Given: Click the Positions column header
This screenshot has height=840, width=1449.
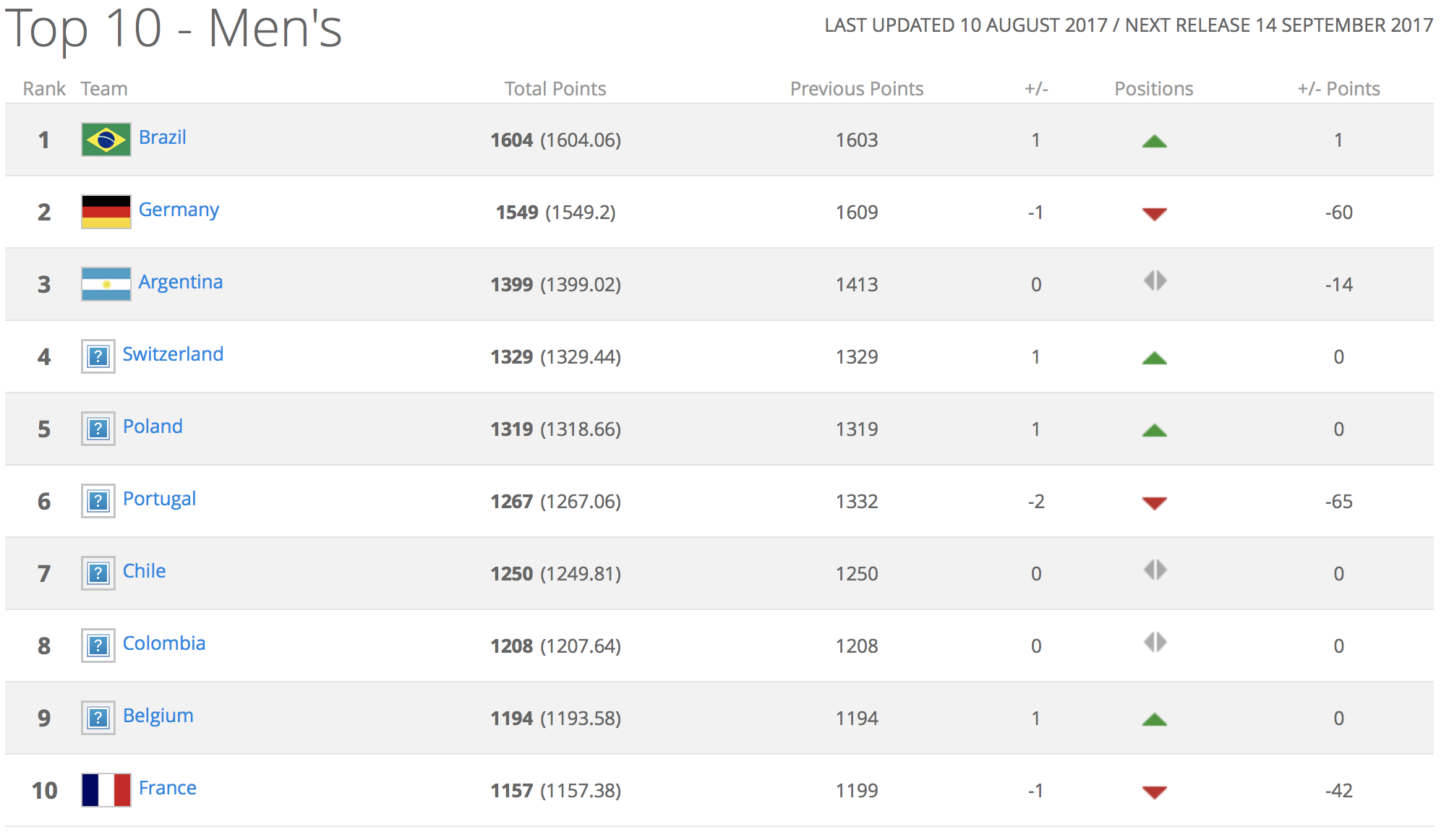Looking at the screenshot, I should tap(1154, 89).
